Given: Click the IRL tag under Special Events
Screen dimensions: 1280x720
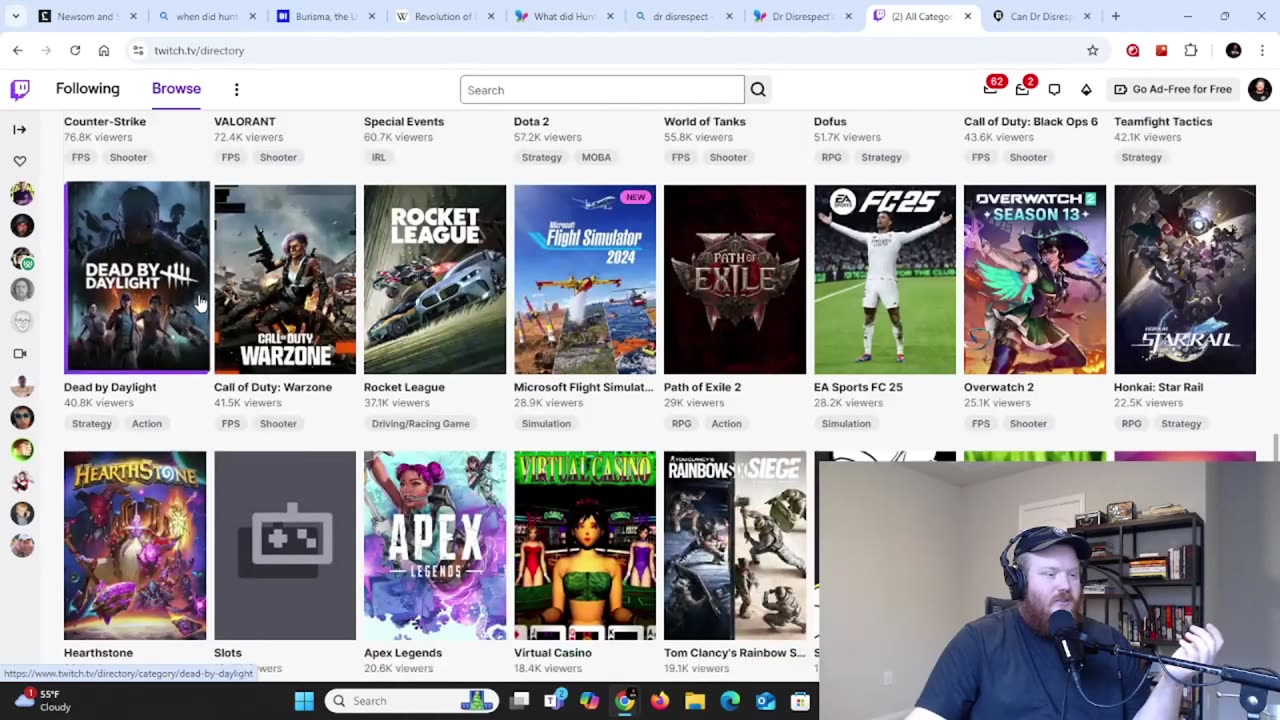Looking at the screenshot, I should [x=379, y=157].
